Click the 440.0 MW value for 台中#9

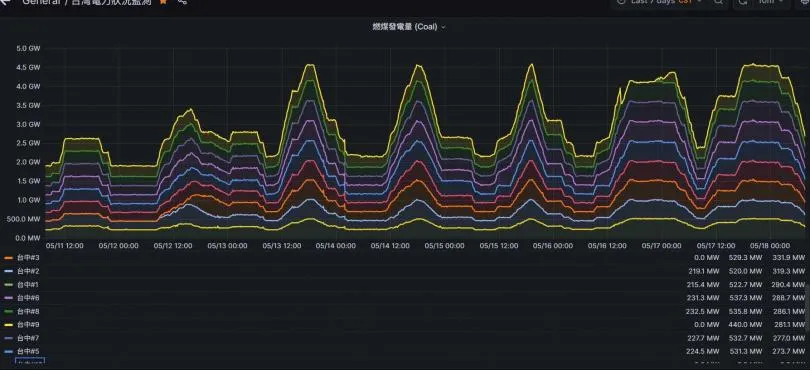(x=746, y=325)
